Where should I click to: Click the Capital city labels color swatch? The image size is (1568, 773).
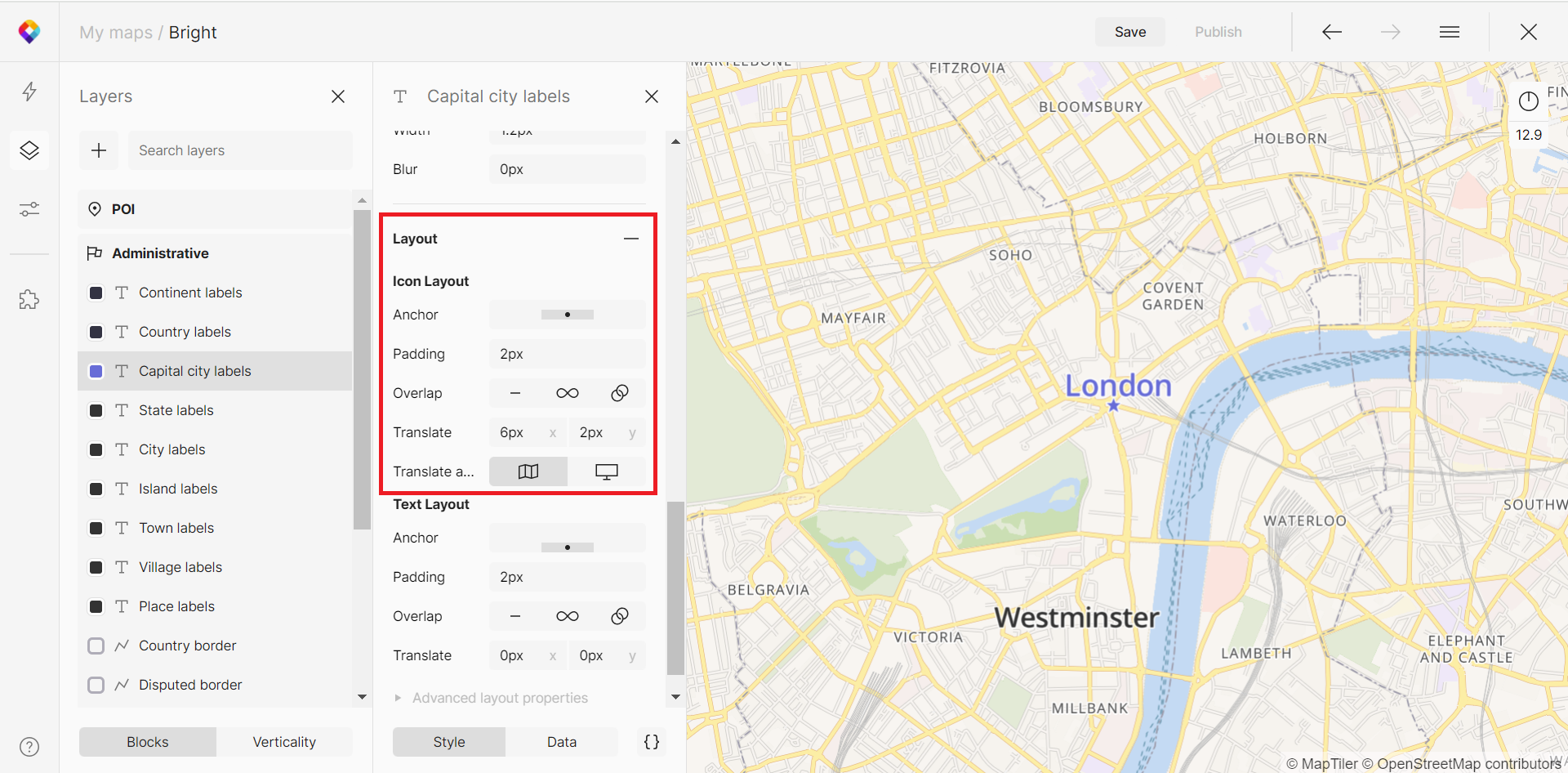click(96, 371)
